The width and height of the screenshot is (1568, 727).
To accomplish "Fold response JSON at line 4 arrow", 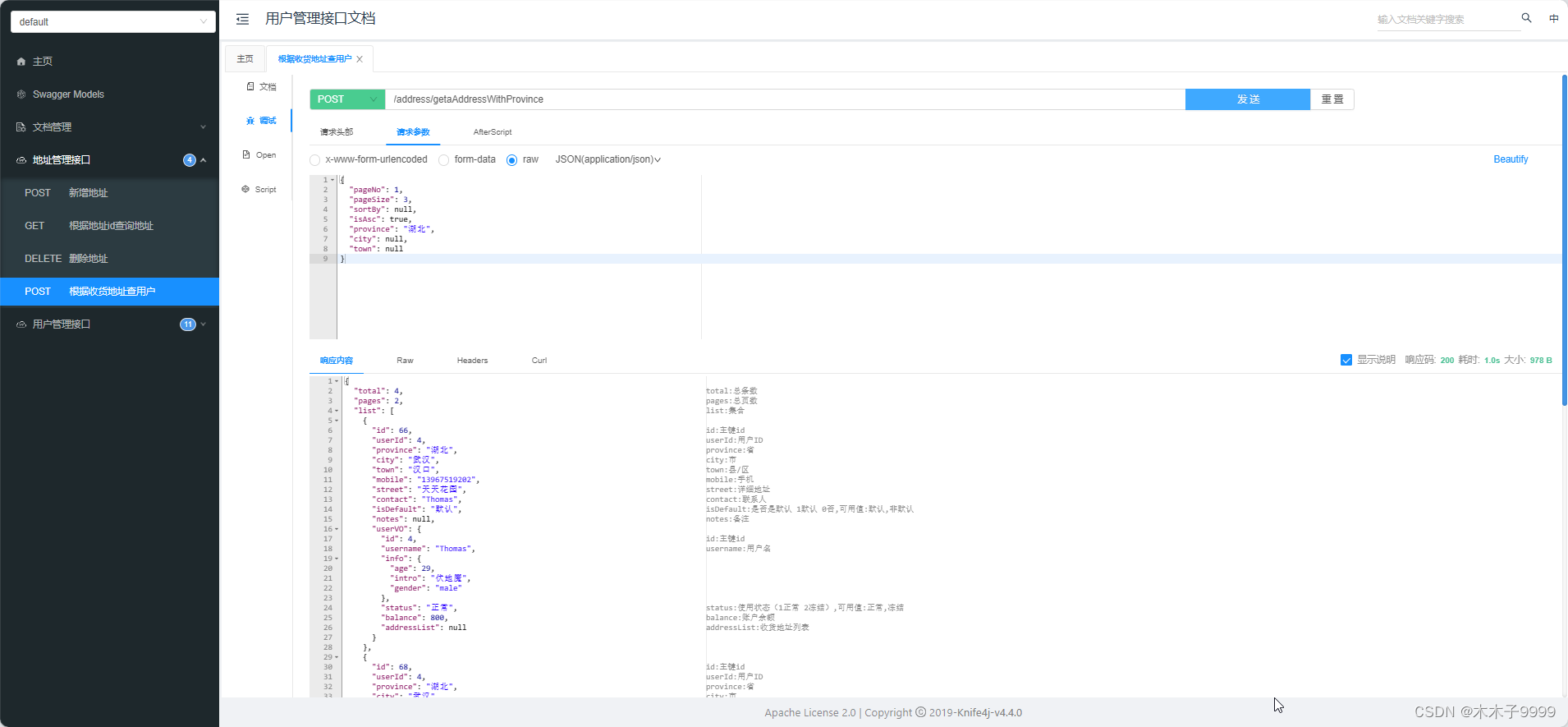I will tap(337, 411).
